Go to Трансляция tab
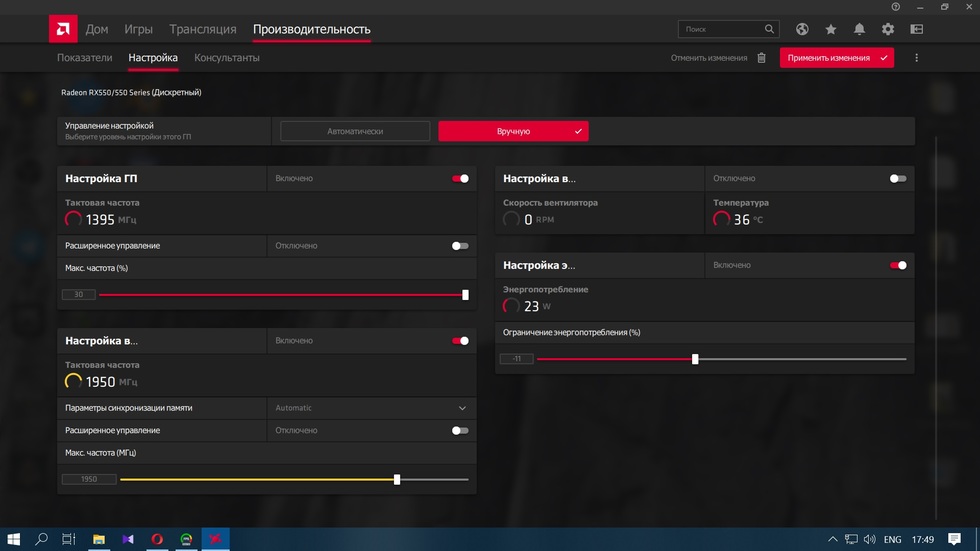Screen dimensions: 980x551 click(202, 29)
